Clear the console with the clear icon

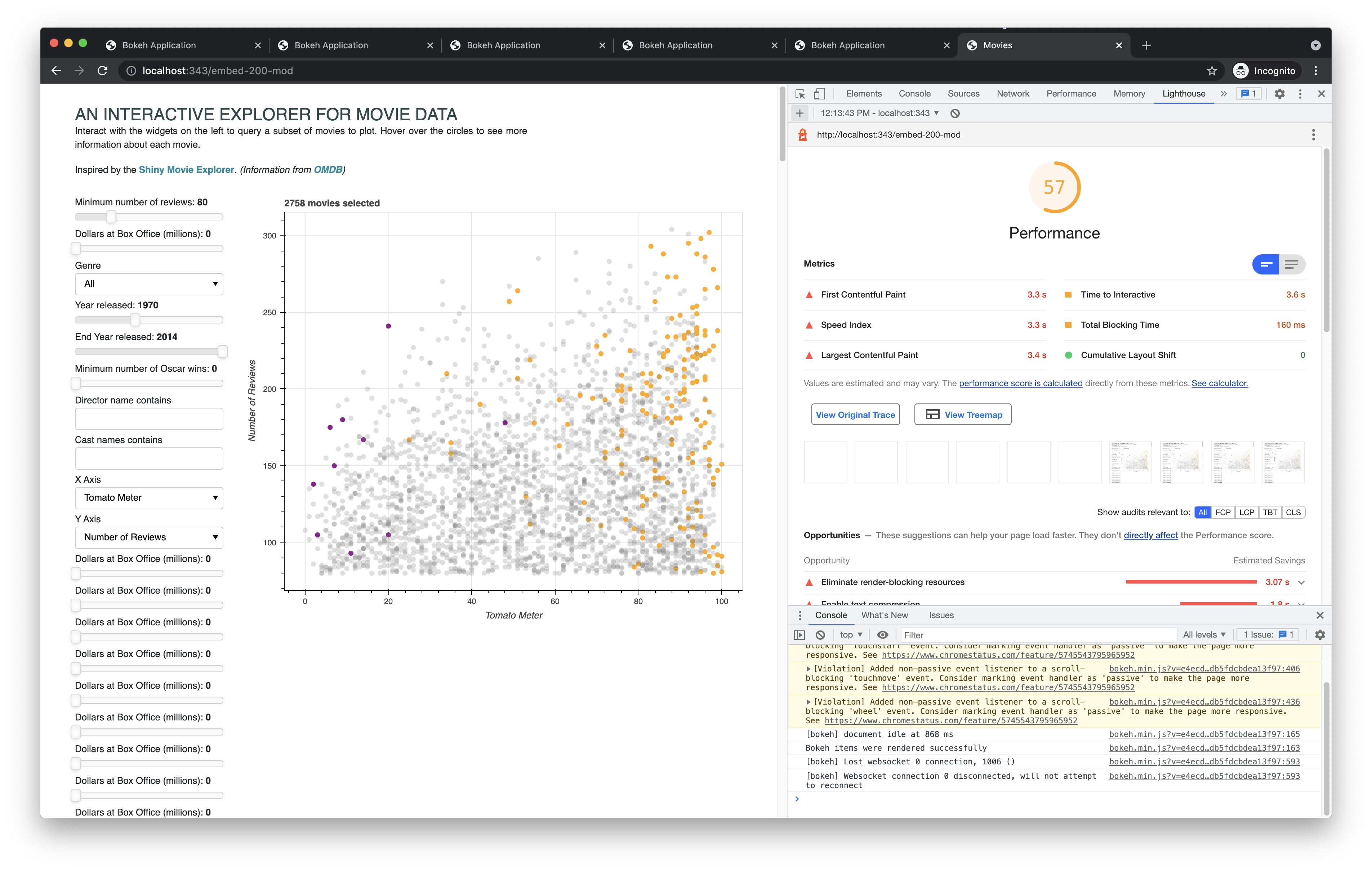[x=820, y=635]
